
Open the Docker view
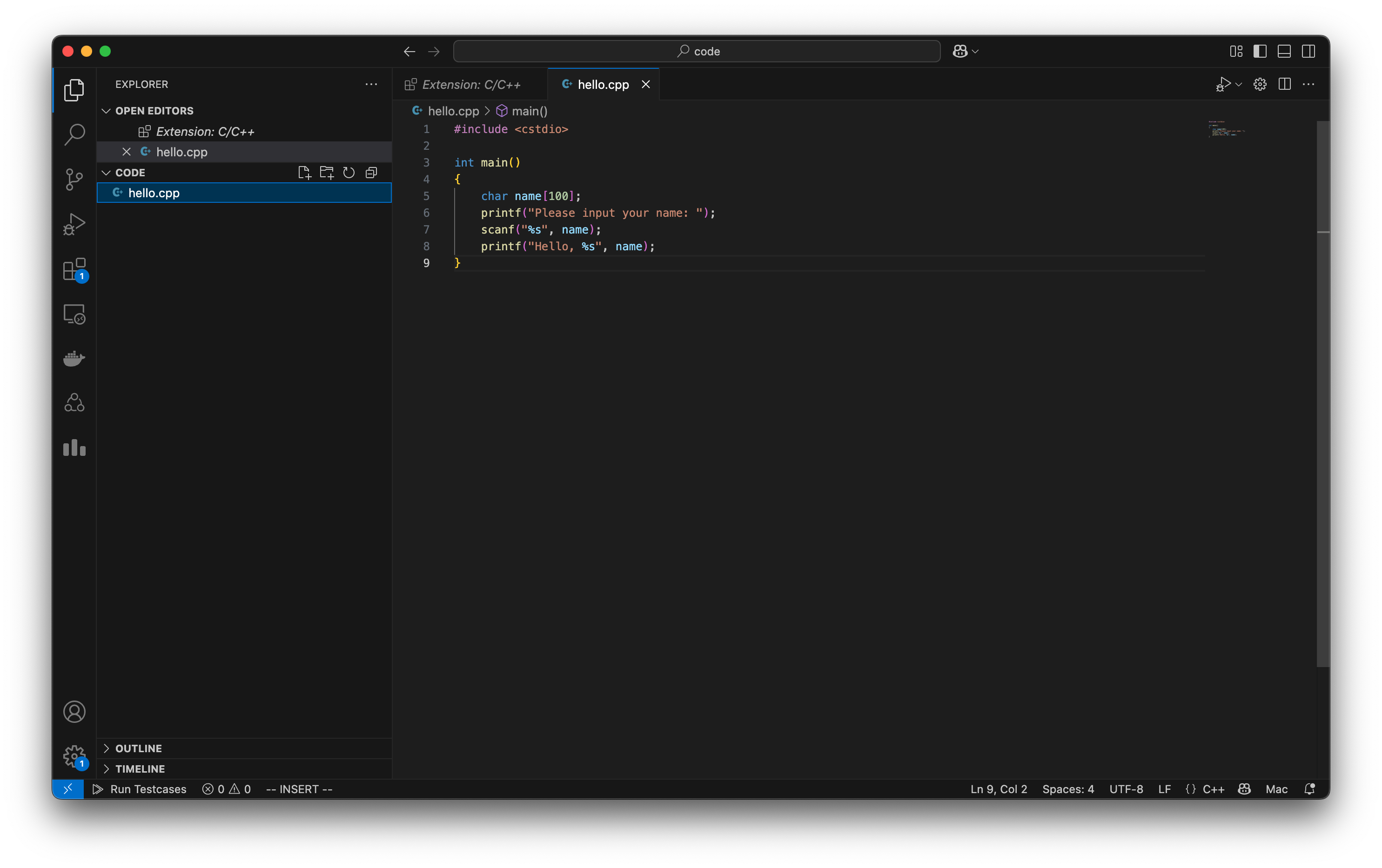pyautogui.click(x=74, y=359)
